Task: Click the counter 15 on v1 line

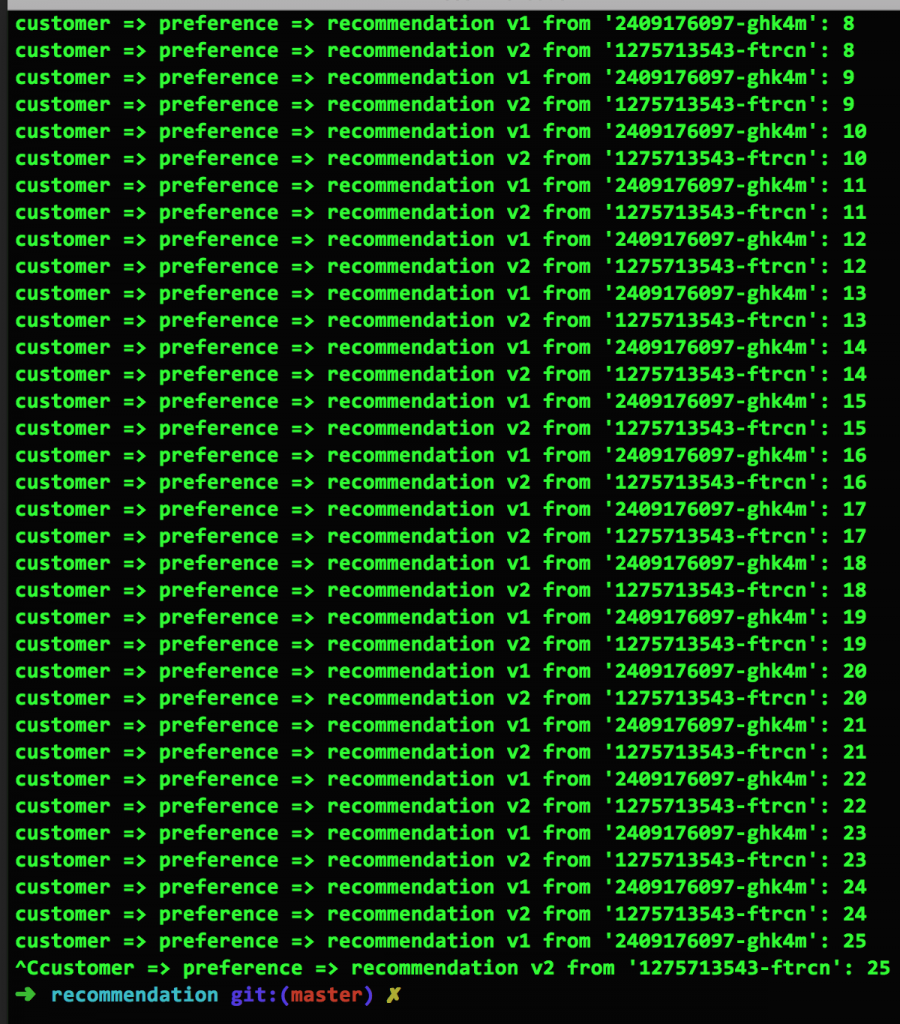Action: pos(854,401)
